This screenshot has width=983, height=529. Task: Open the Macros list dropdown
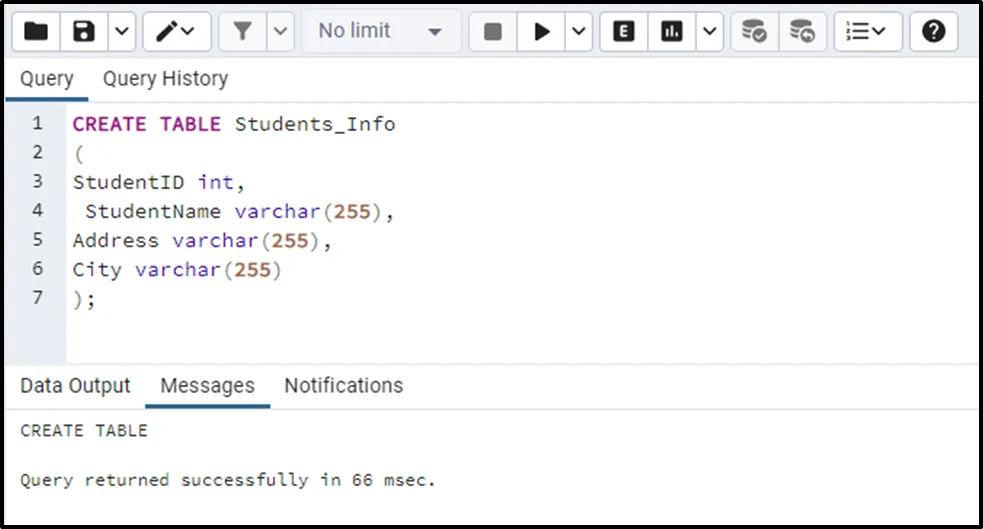(x=866, y=32)
